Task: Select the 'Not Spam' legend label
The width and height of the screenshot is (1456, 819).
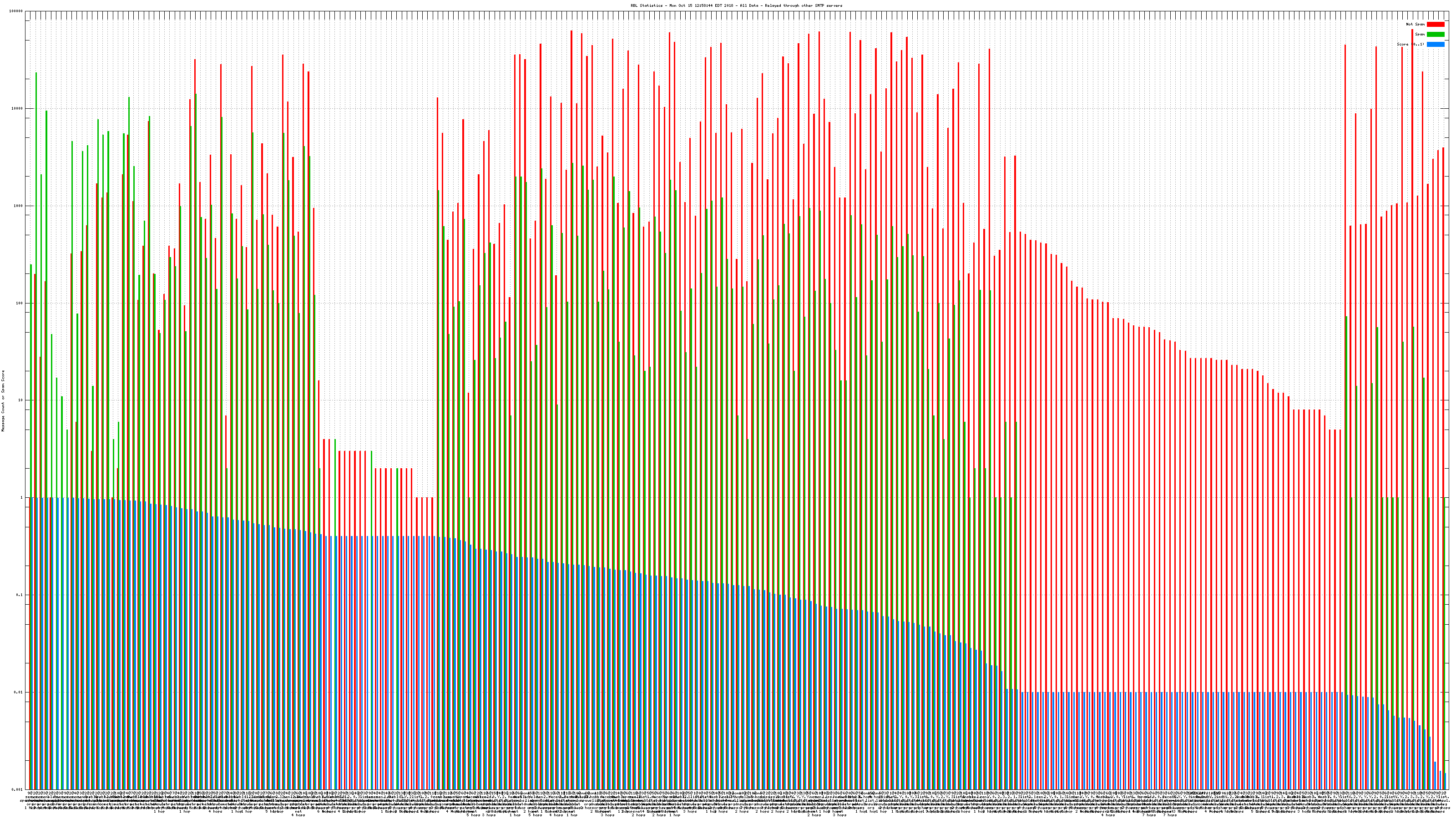Action: (1416, 24)
